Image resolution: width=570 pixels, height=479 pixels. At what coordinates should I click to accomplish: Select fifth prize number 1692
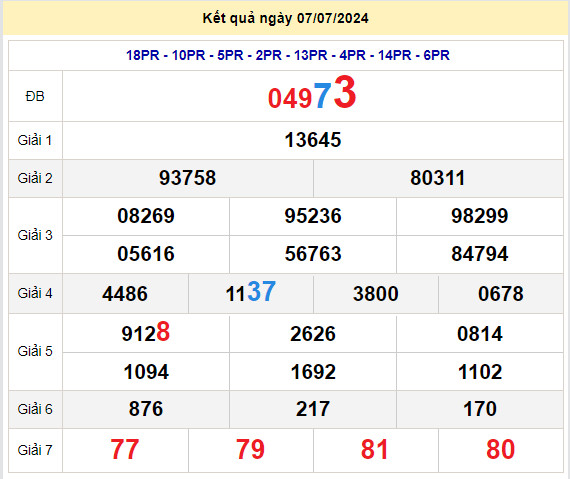click(x=313, y=372)
